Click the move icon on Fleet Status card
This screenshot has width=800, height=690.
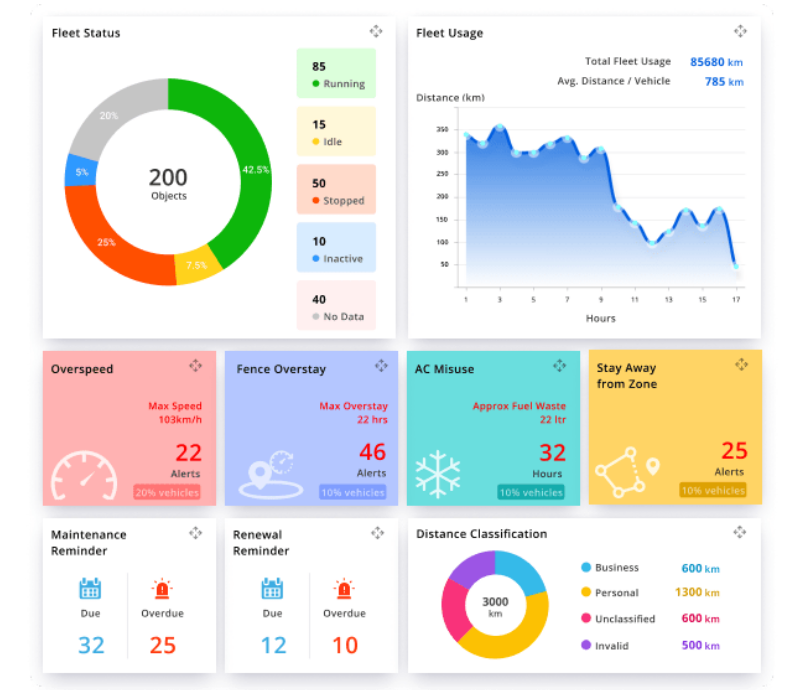pos(375,32)
